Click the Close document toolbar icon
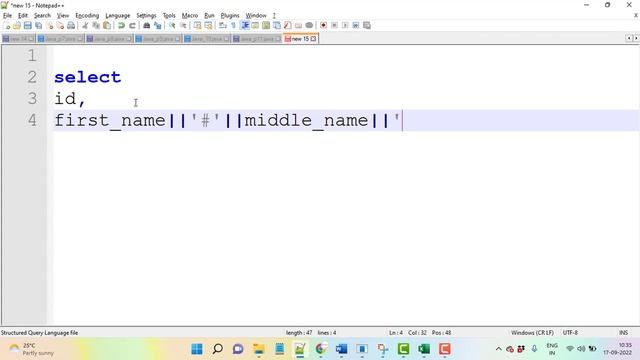This screenshot has width=640, height=360. 50,25
